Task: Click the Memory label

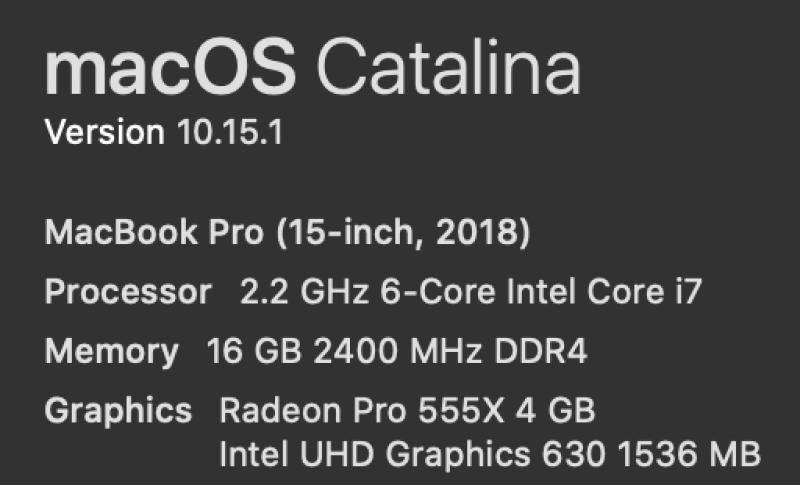Action: 112,352
